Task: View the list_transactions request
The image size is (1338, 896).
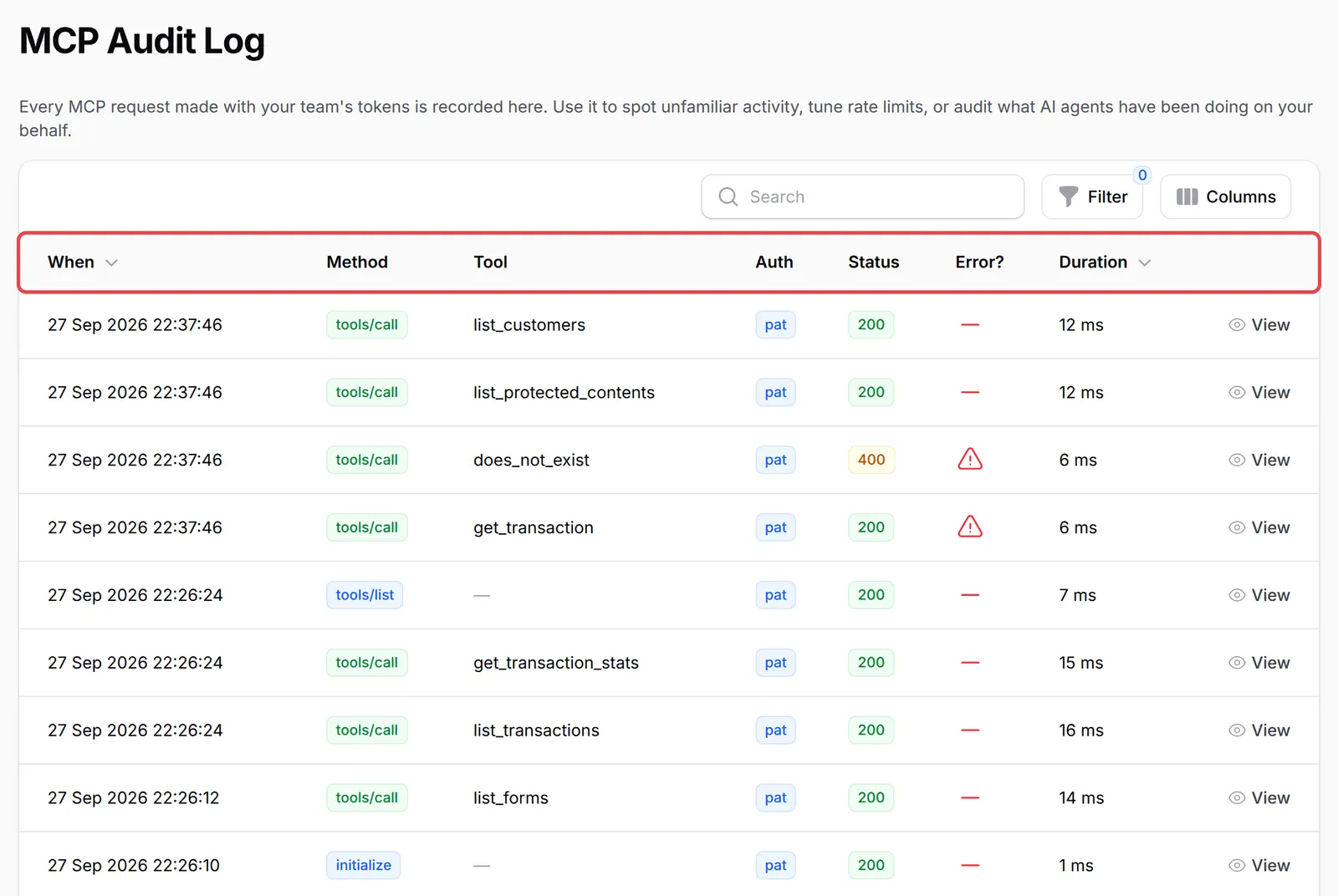Action: click(x=1259, y=730)
